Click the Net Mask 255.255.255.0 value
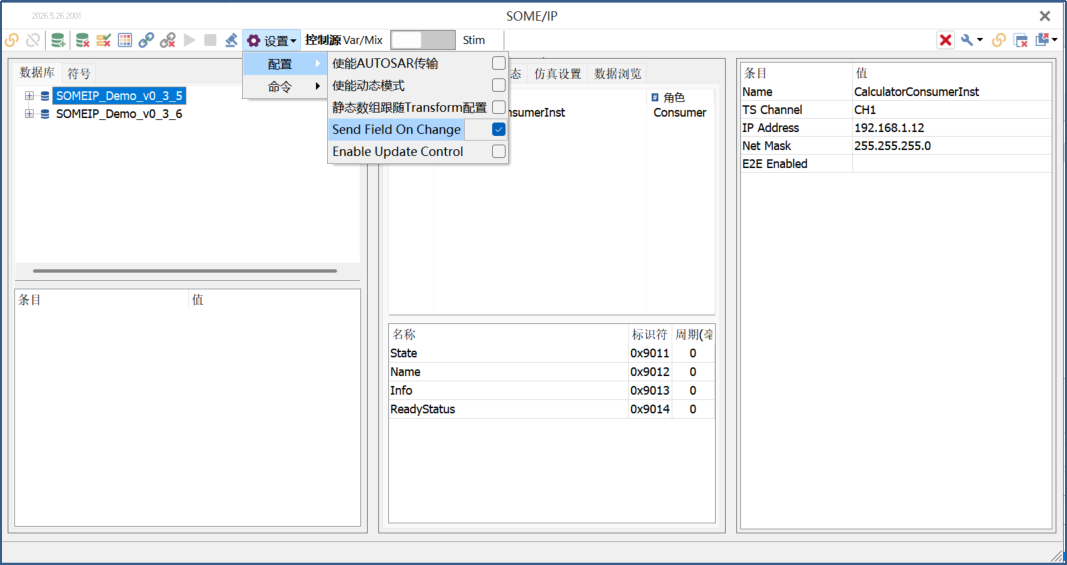Viewport: 1067px width, 565px height. click(952, 146)
